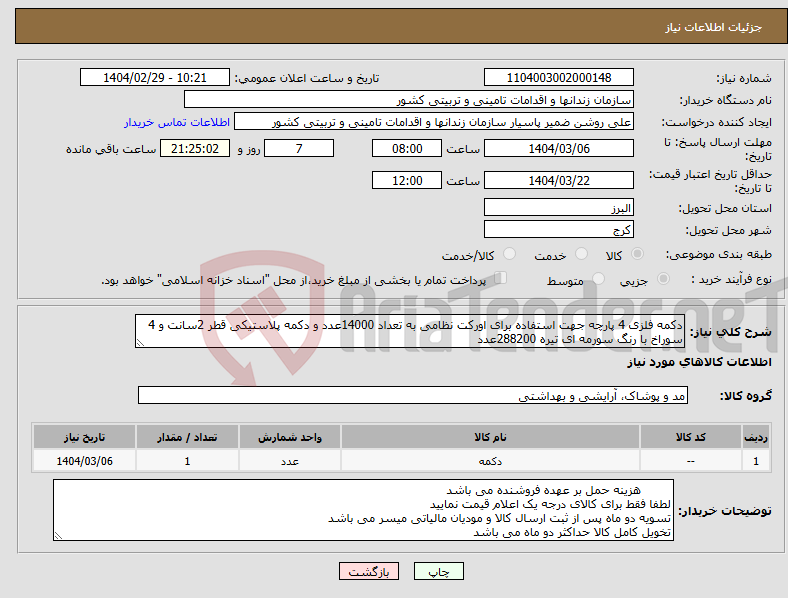Click the quantity cell showing 1
The width and height of the screenshot is (788, 598).
coord(187,461)
